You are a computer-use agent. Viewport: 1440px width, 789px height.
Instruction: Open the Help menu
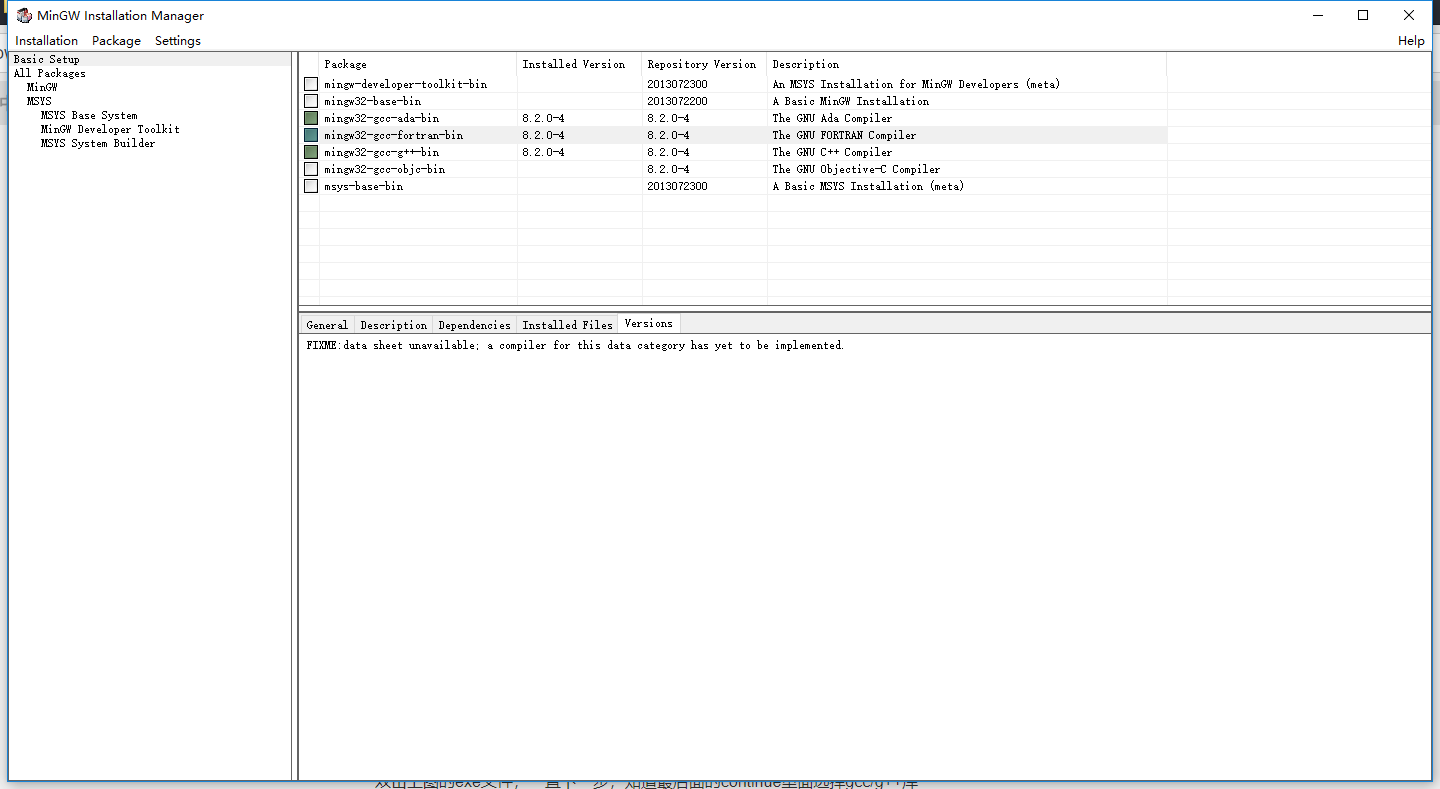(x=1411, y=41)
